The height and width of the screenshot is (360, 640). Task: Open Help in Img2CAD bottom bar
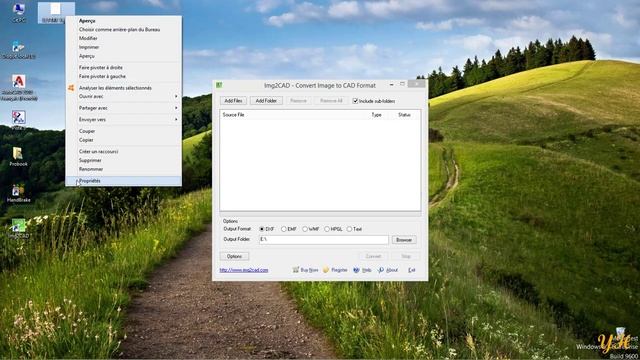(x=362, y=270)
